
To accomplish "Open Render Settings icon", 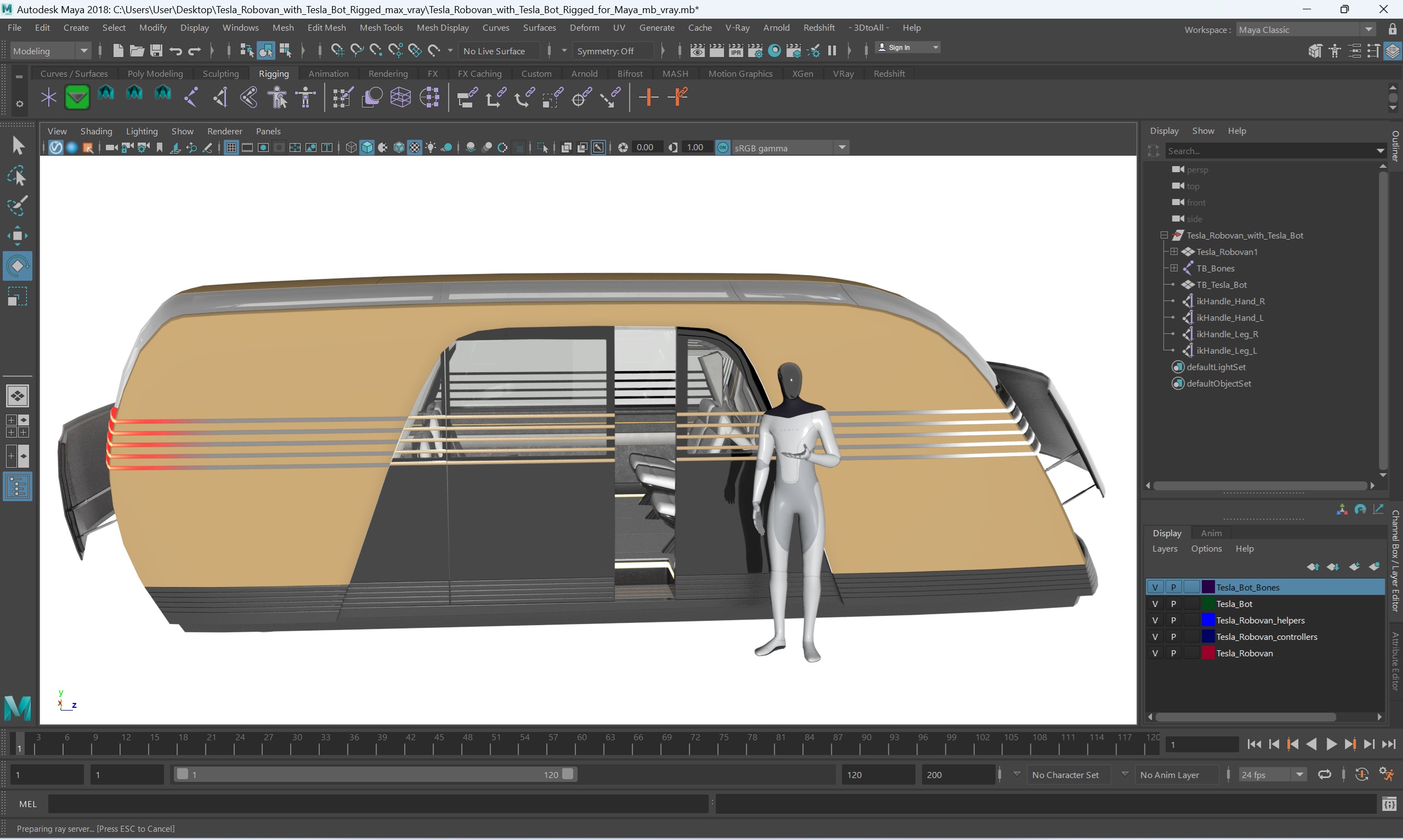I will pos(755,51).
